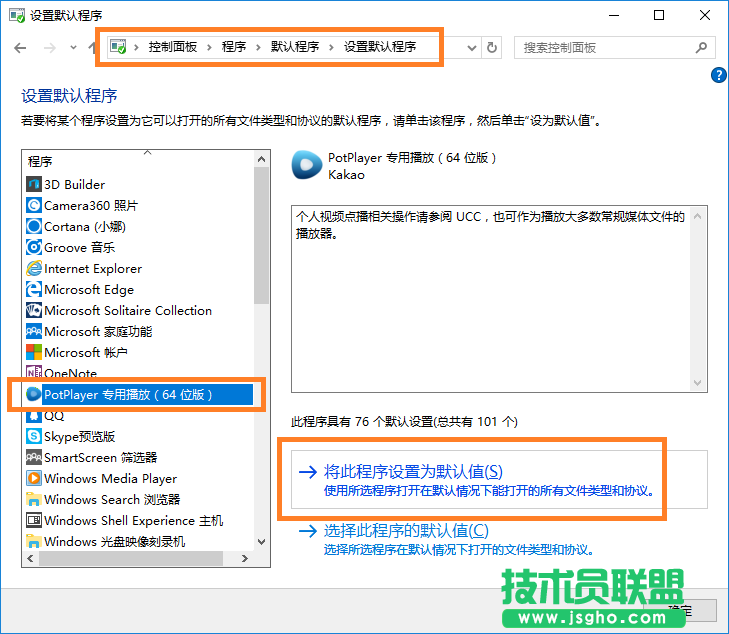Image resolution: width=729 pixels, height=634 pixels.
Task: Click the Microsoft Solitaire Collection icon
Action: 33,310
